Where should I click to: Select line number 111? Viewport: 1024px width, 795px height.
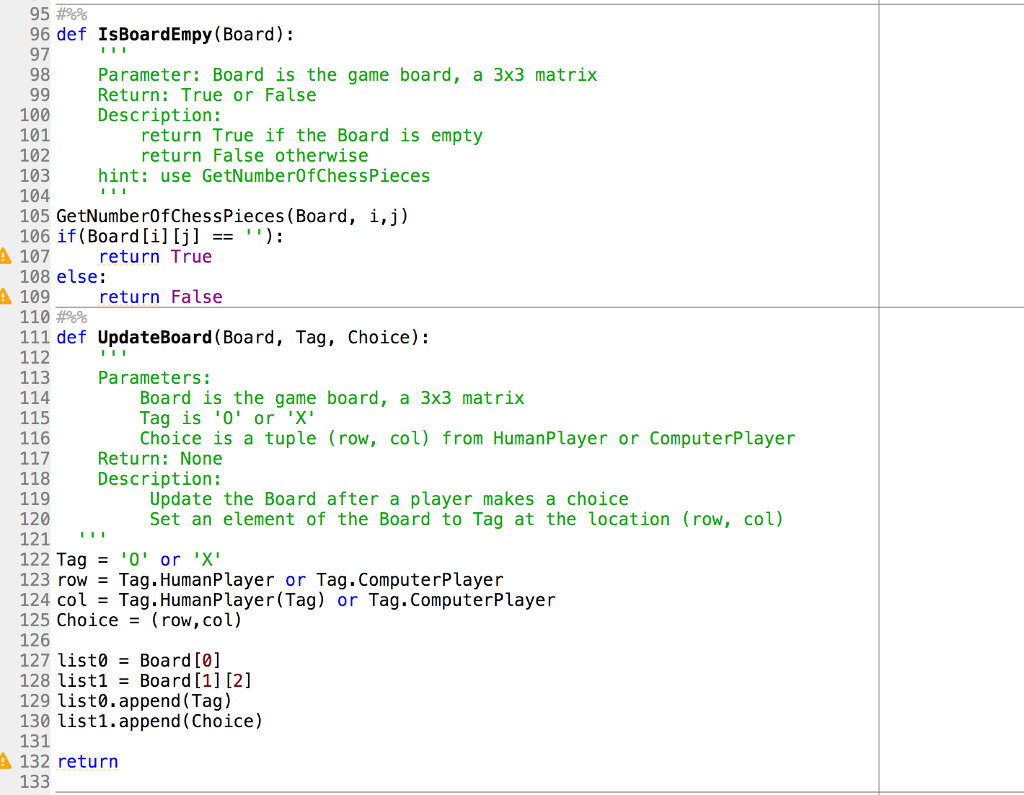click(x=34, y=337)
